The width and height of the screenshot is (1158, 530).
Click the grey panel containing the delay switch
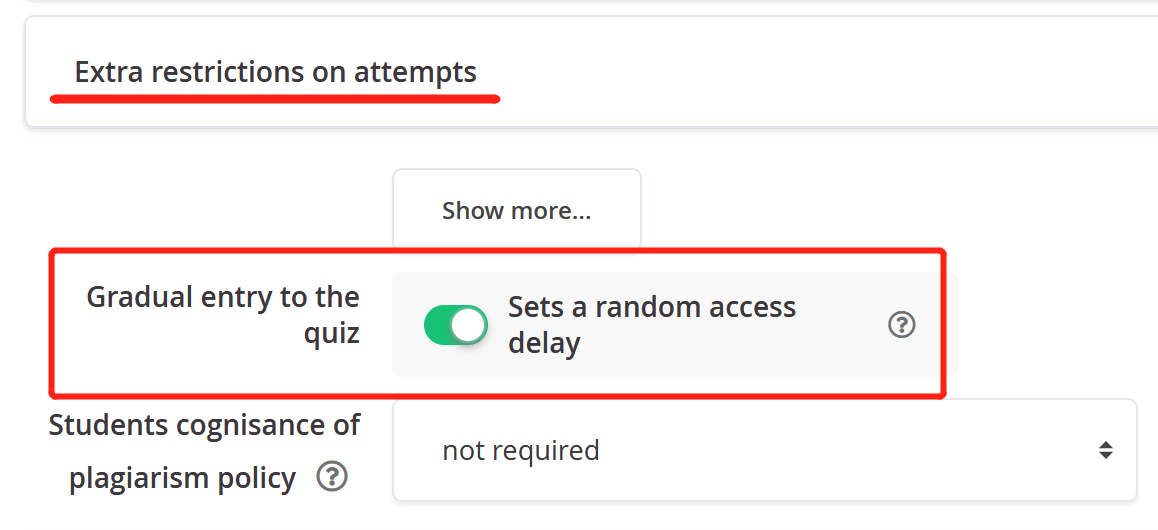point(675,325)
